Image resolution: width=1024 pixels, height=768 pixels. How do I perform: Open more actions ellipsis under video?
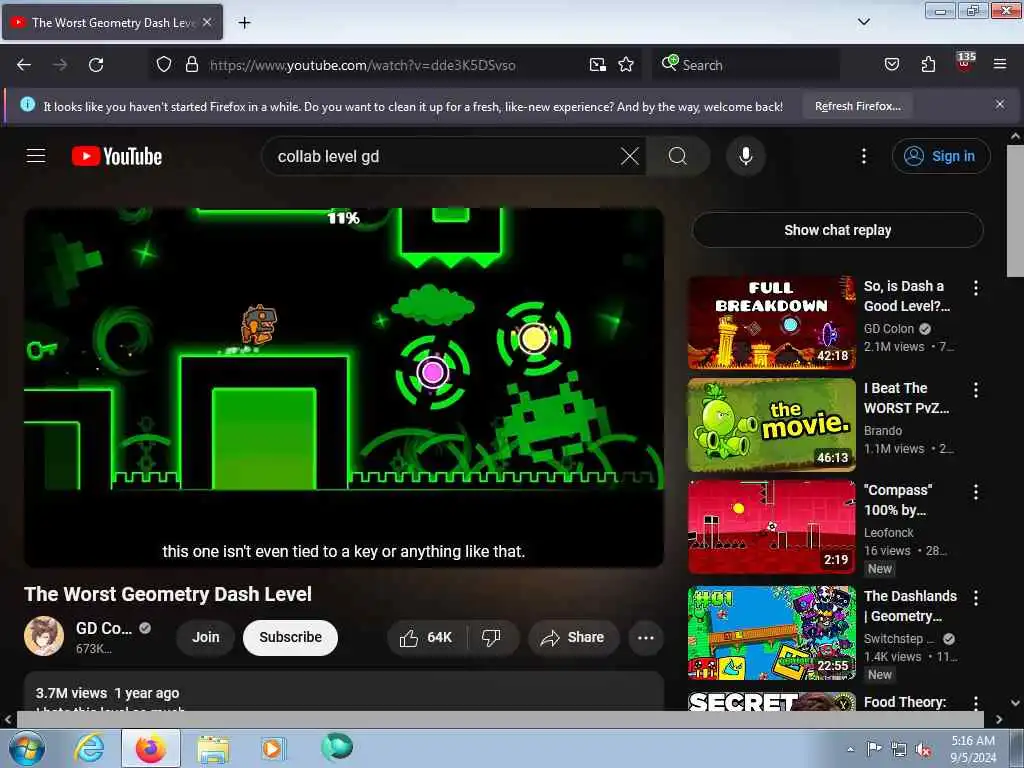645,637
